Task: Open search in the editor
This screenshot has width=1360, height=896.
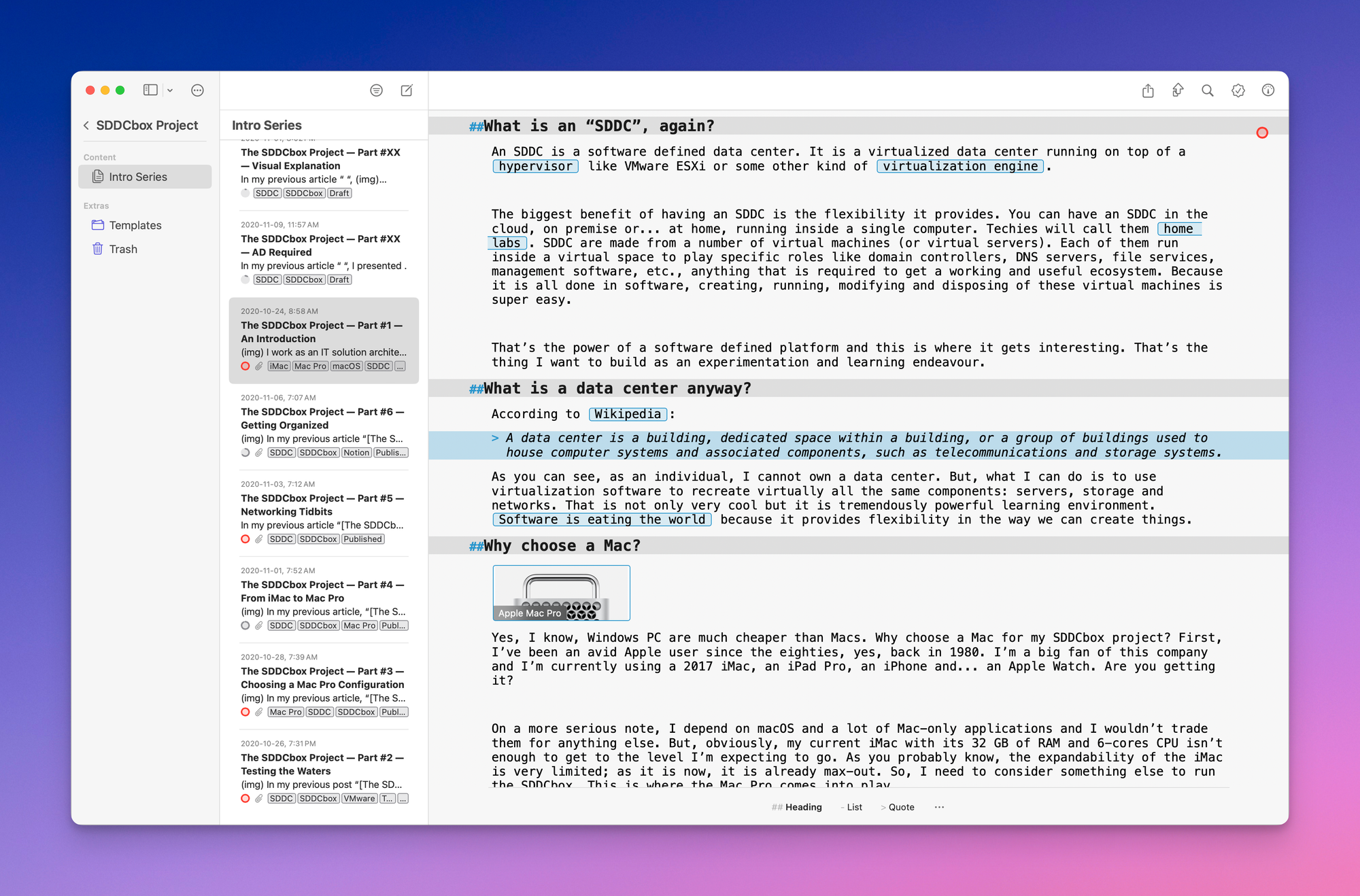Action: [1208, 90]
